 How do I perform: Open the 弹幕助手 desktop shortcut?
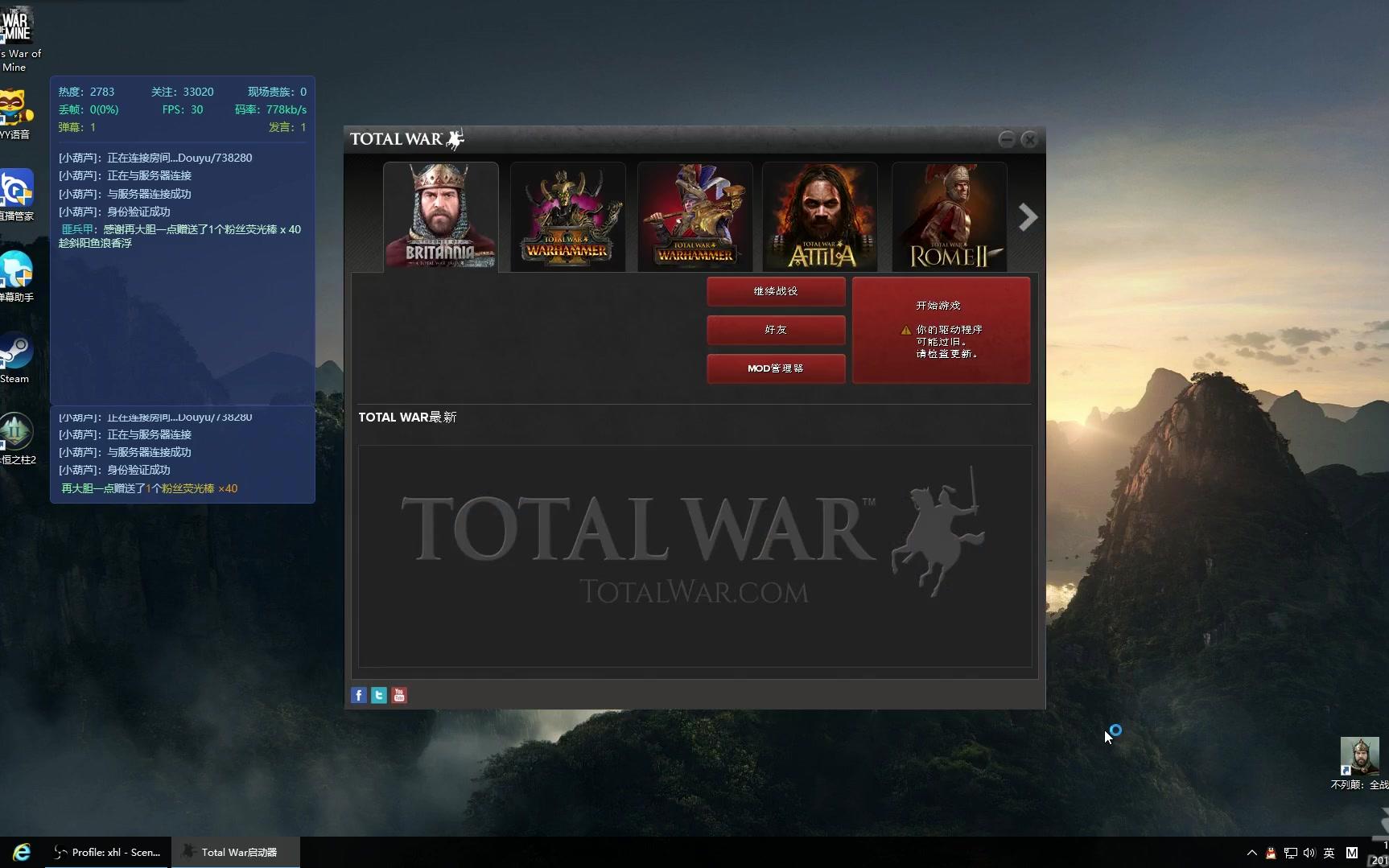tap(16, 277)
